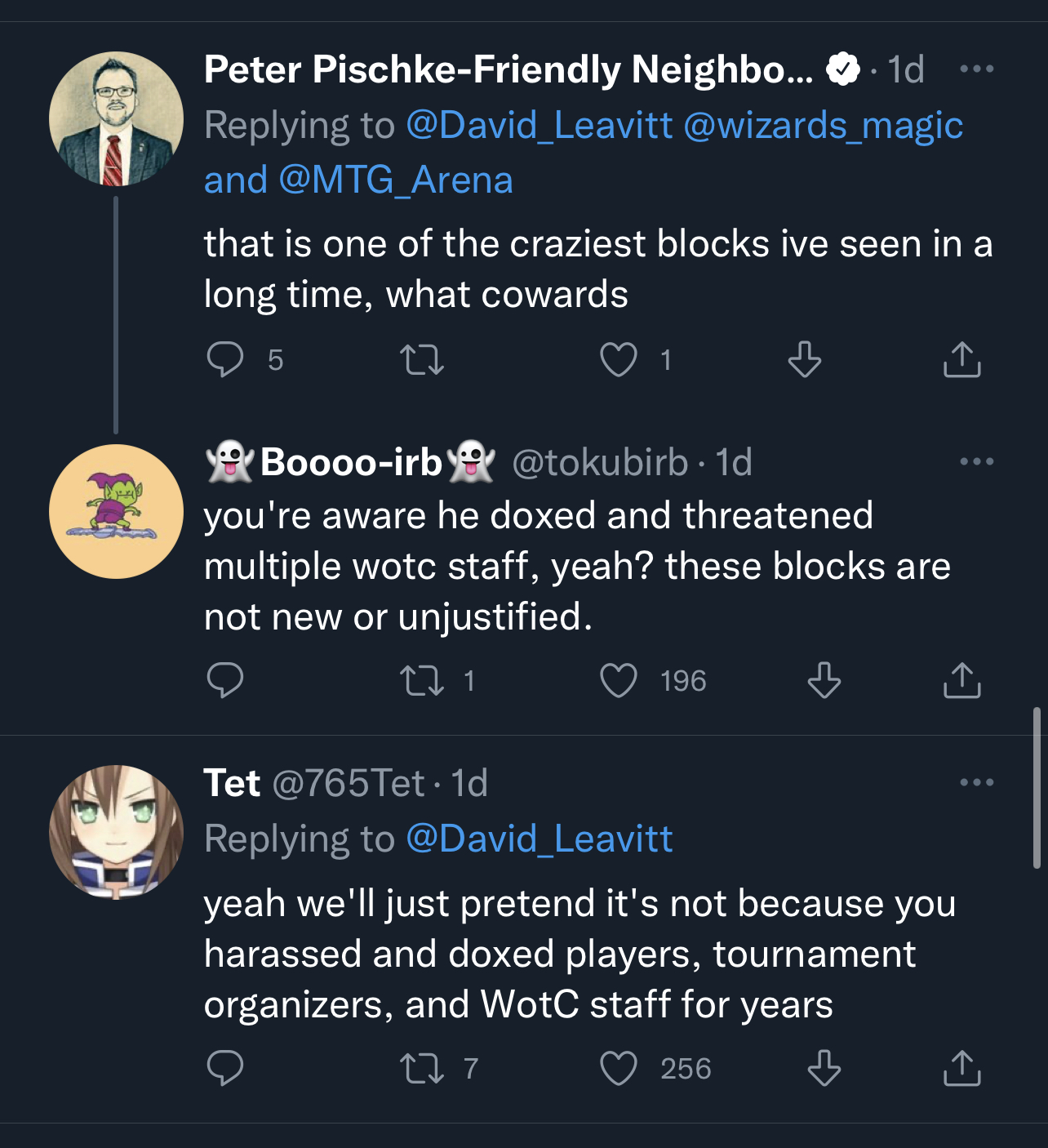Retweet the Boooo-irb tweet
Screen dimensions: 1048x1148
tap(422, 680)
